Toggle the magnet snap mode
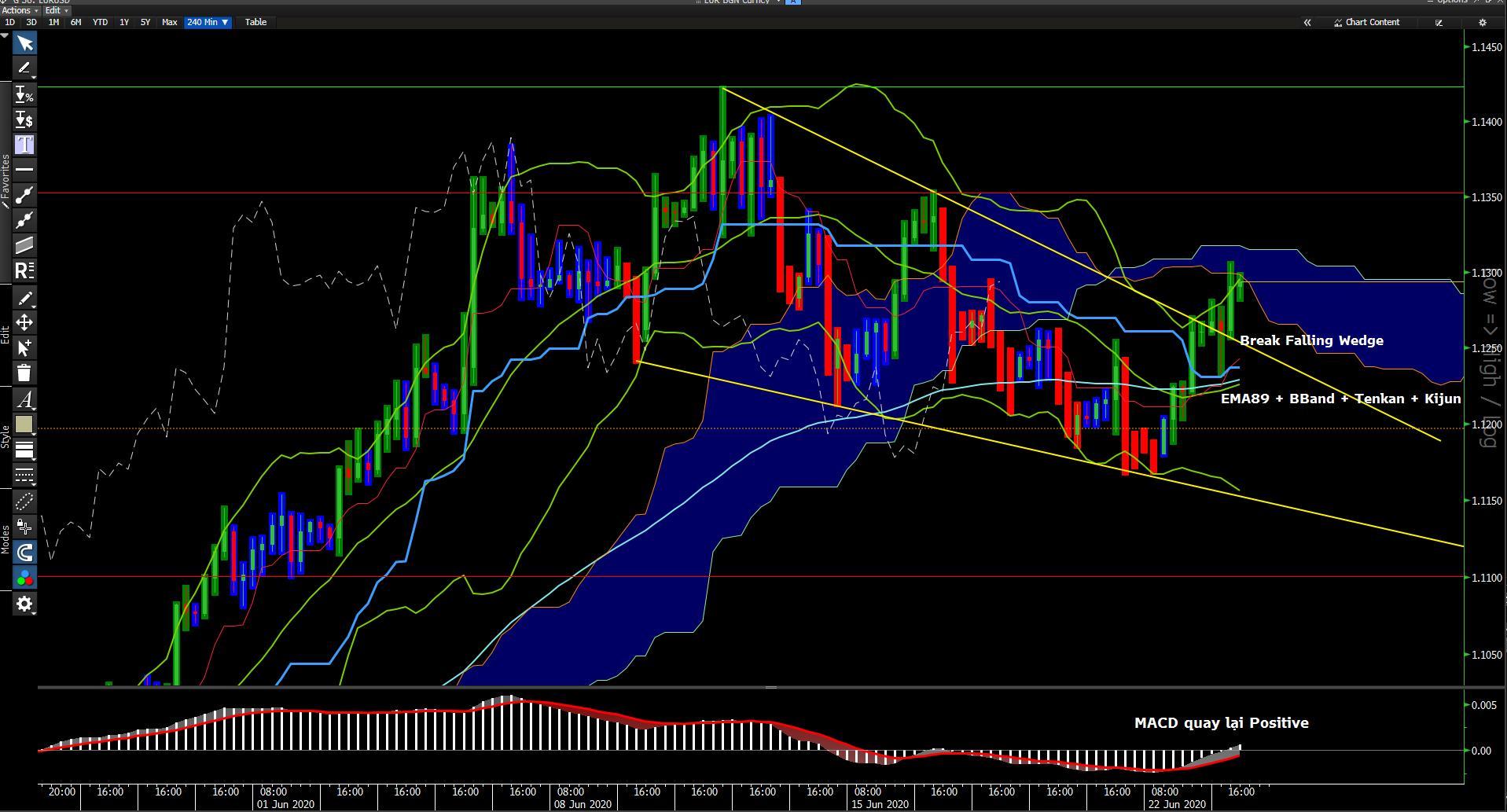The width and height of the screenshot is (1507, 812). click(24, 552)
